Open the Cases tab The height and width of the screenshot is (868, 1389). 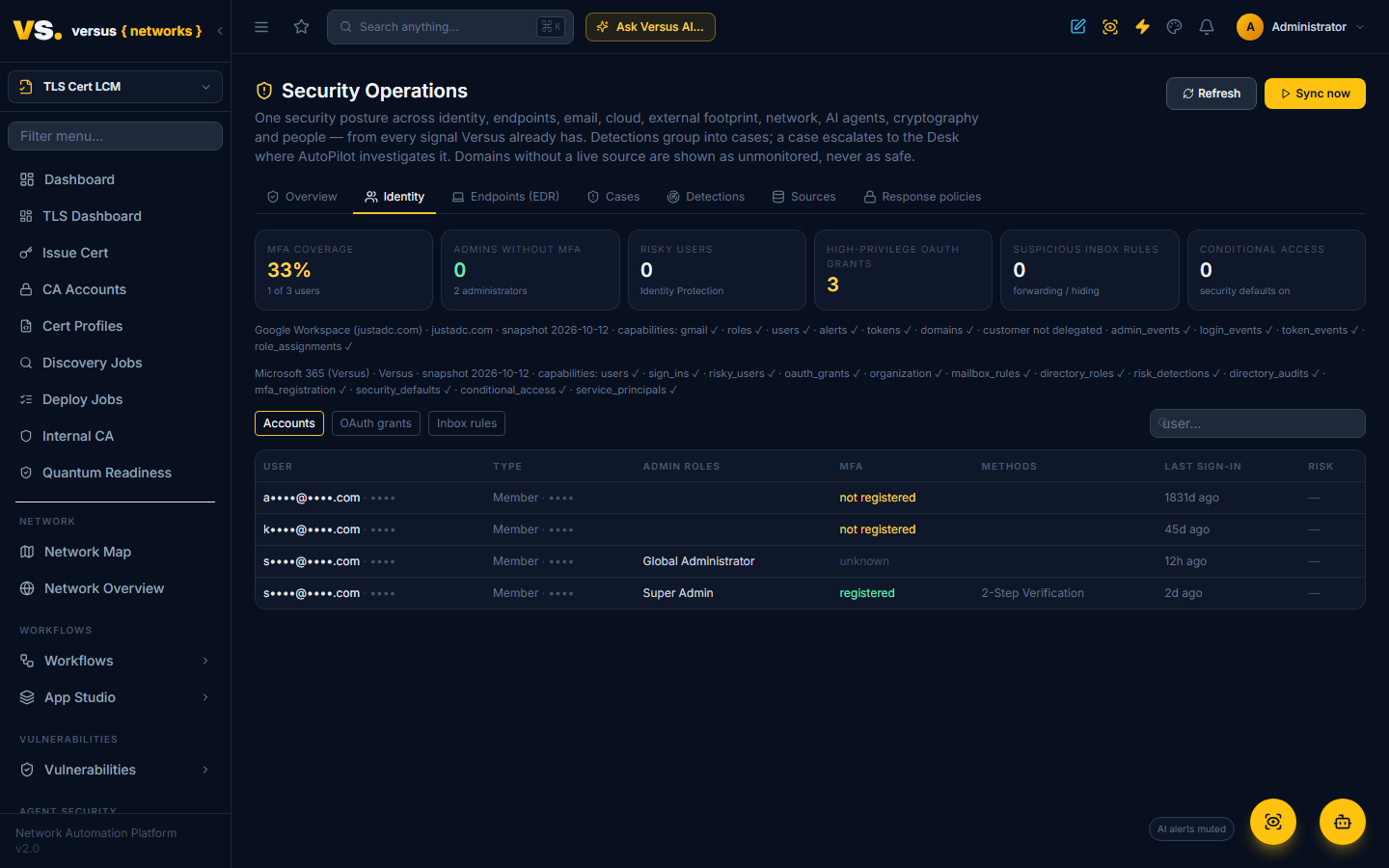pyautogui.click(x=613, y=197)
